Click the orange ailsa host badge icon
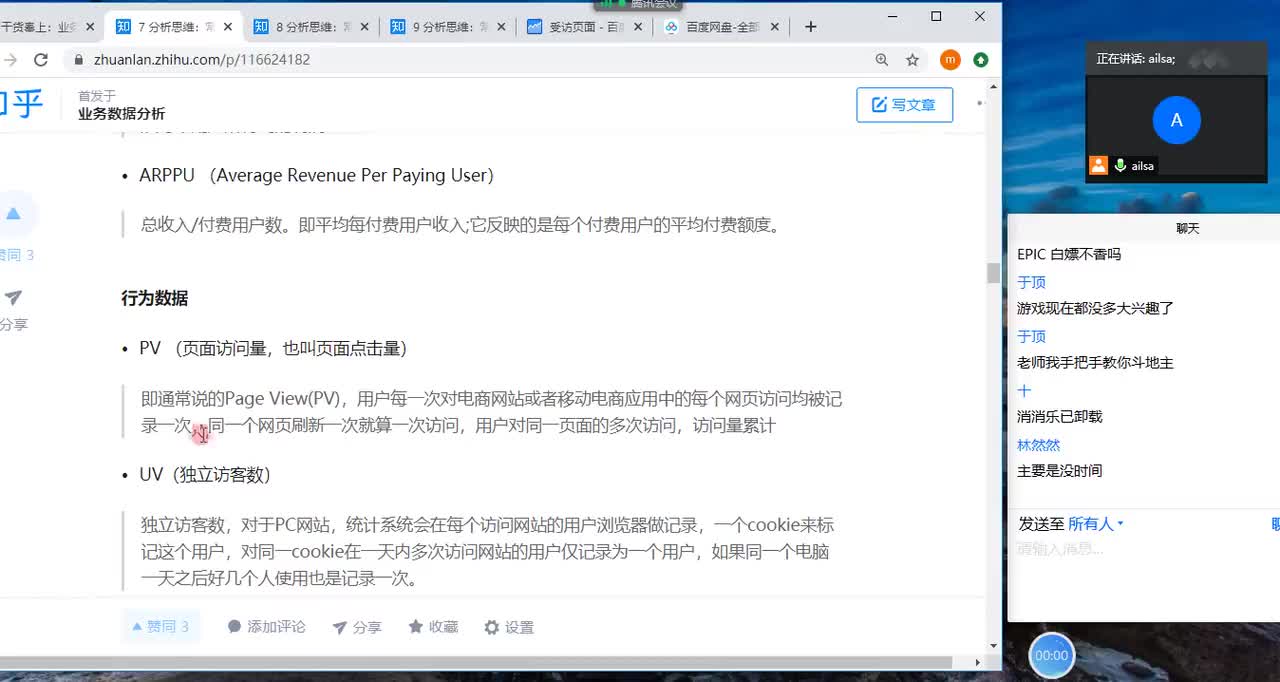 [1099, 166]
